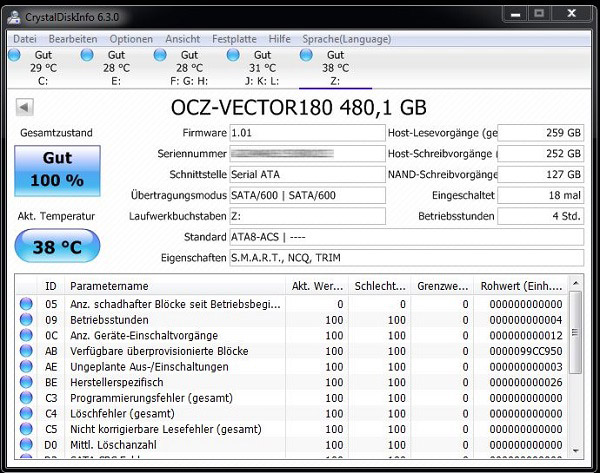Click the Laufwerkbuchstaben field Z:

[x=307, y=216]
